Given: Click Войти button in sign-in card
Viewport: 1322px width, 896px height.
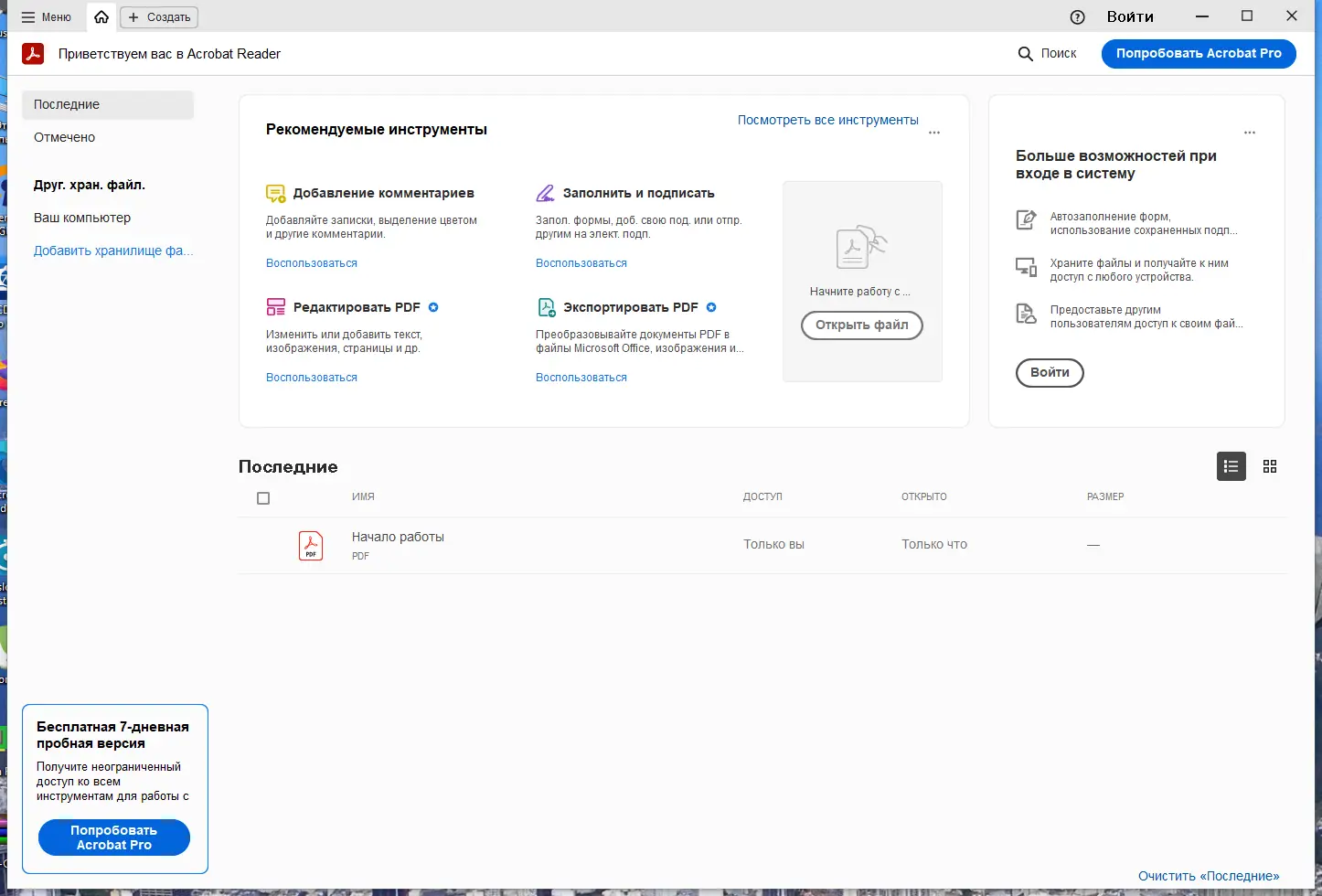Looking at the screenshot, I should click(1050, 373).
